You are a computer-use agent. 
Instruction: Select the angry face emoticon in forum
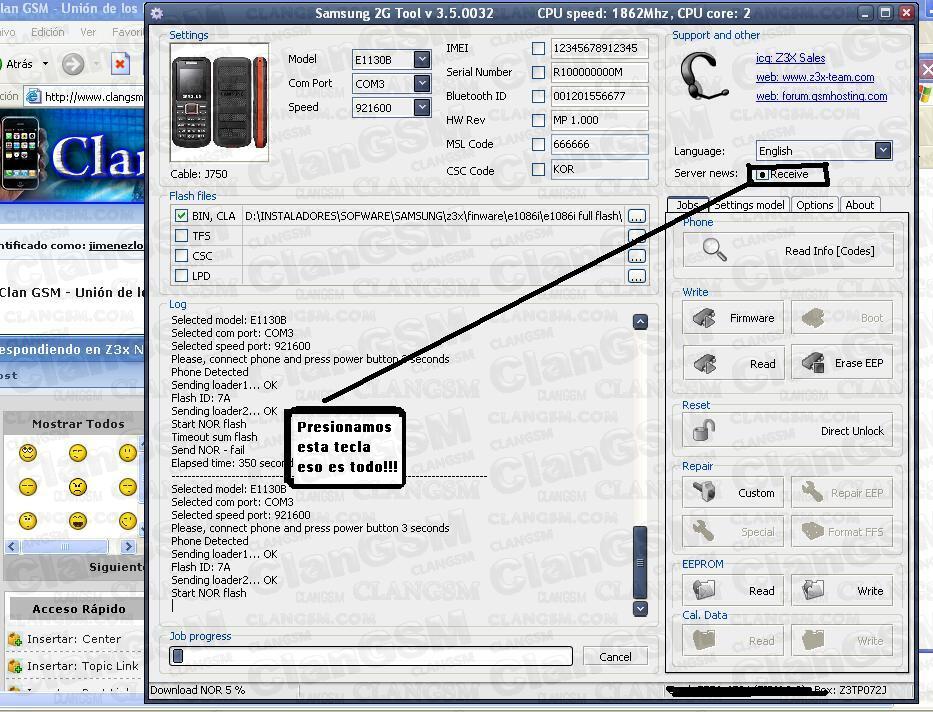[77, 487]
